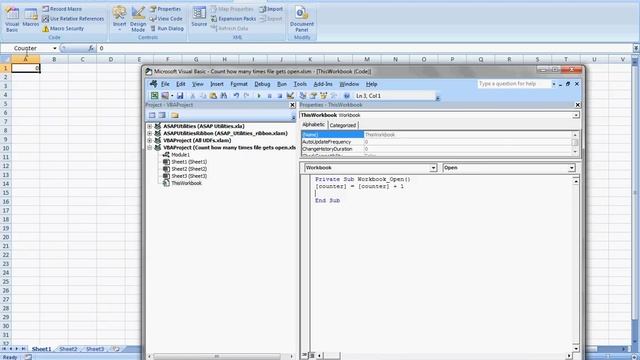Collapse VBAProject (Count how many times) node
The height and width of the screenshot is (360, 640).
(x=150, y=148)
